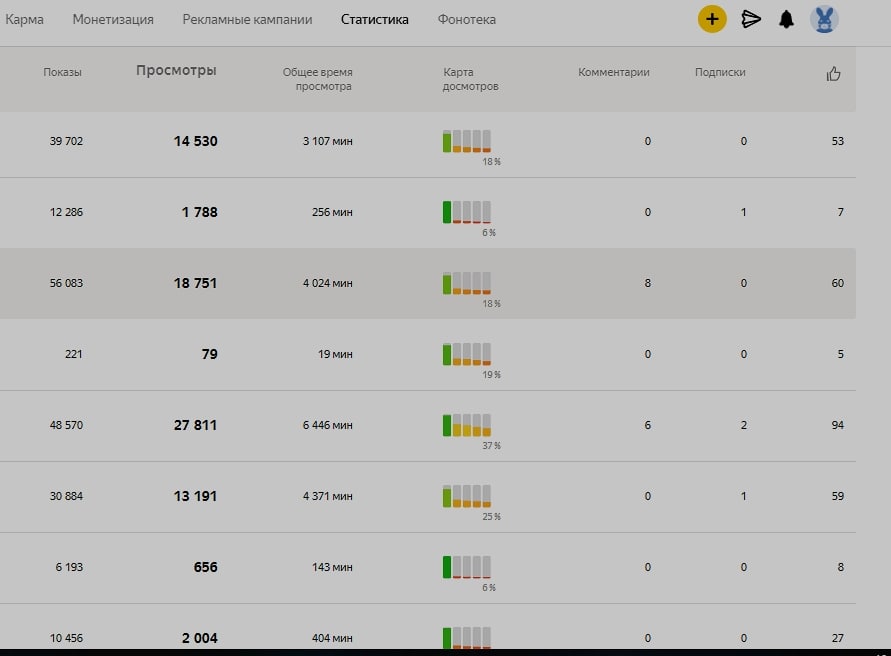The height and width of the screenshot is (656, 891).
Task: Click subscriptions value 2 in 27 811 row
Action: 743,425
